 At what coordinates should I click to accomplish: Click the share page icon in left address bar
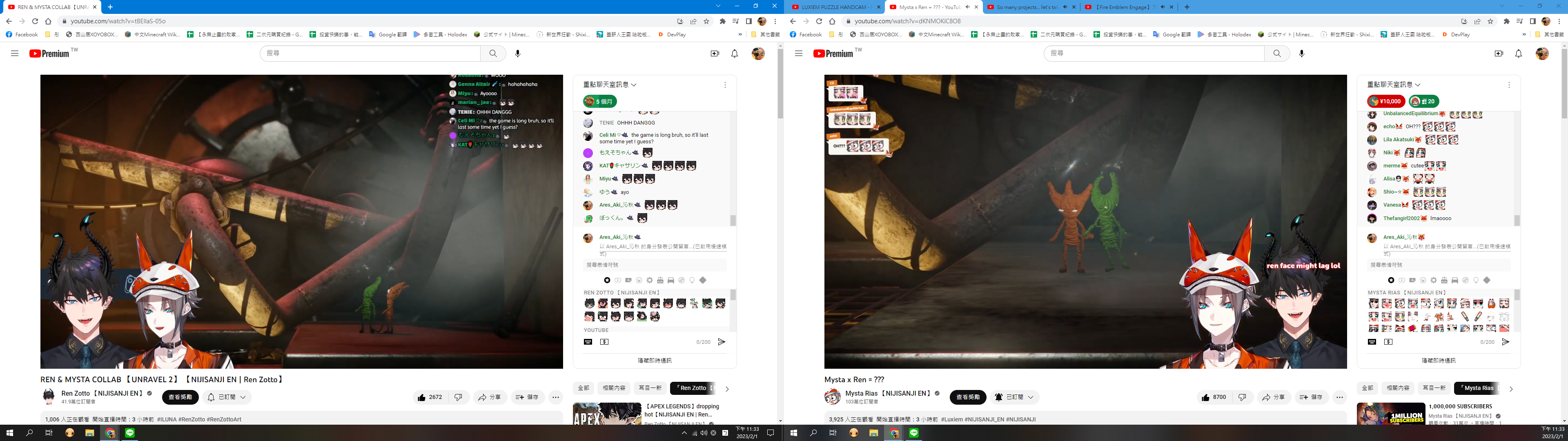[693, 21]
